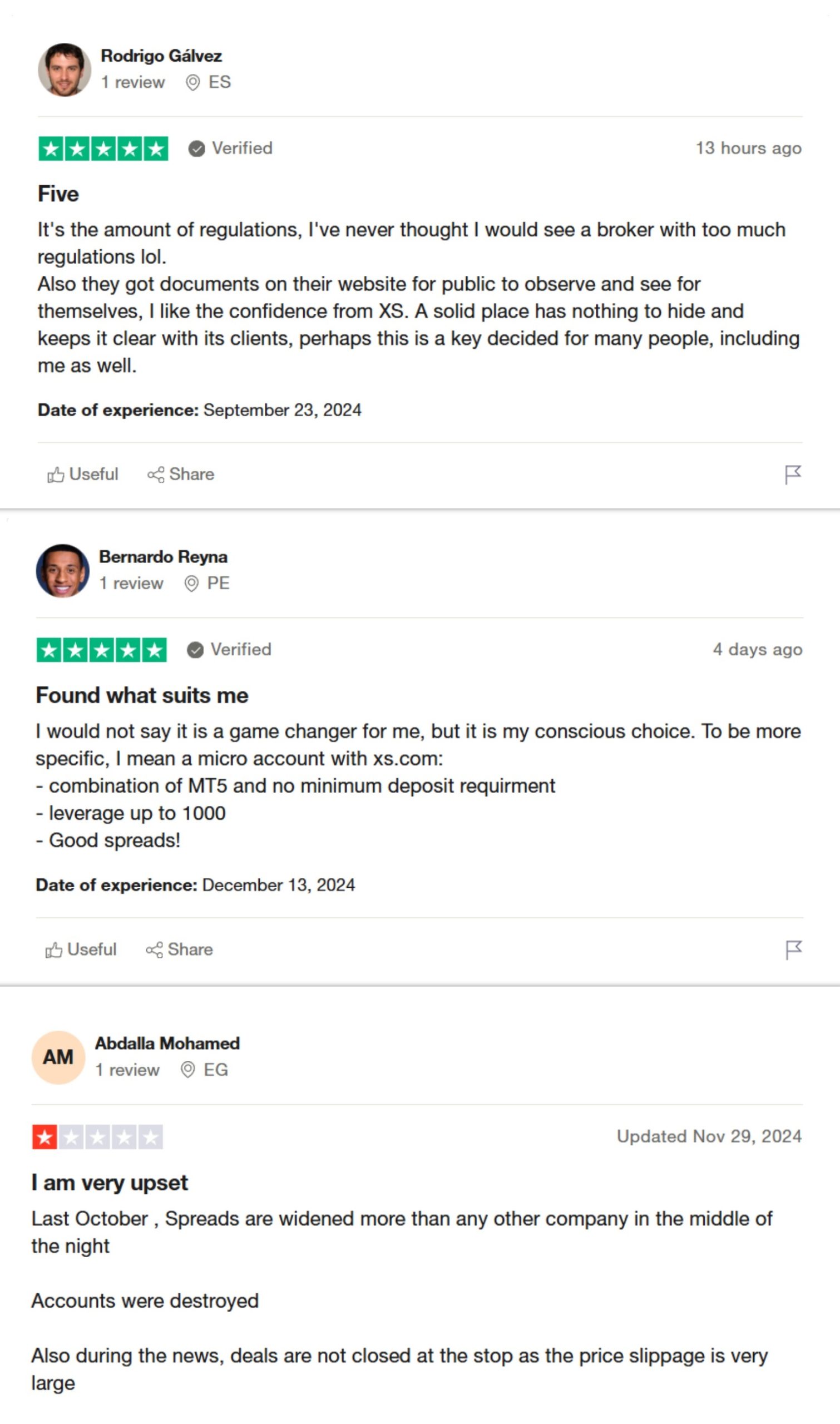Screen dimensions: 840x1424
Task: Click the five-star rating on 'Five' review
Action: click(103, 149)
